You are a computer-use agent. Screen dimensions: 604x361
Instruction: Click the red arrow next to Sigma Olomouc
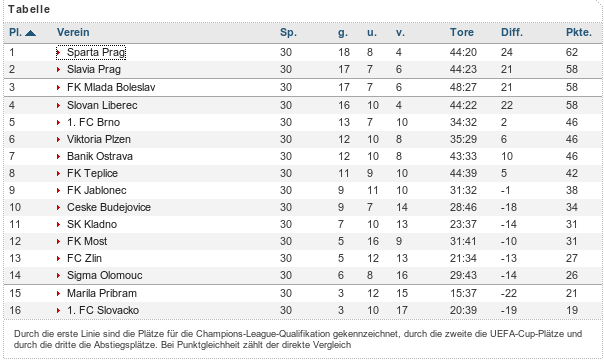pos(58,275)
